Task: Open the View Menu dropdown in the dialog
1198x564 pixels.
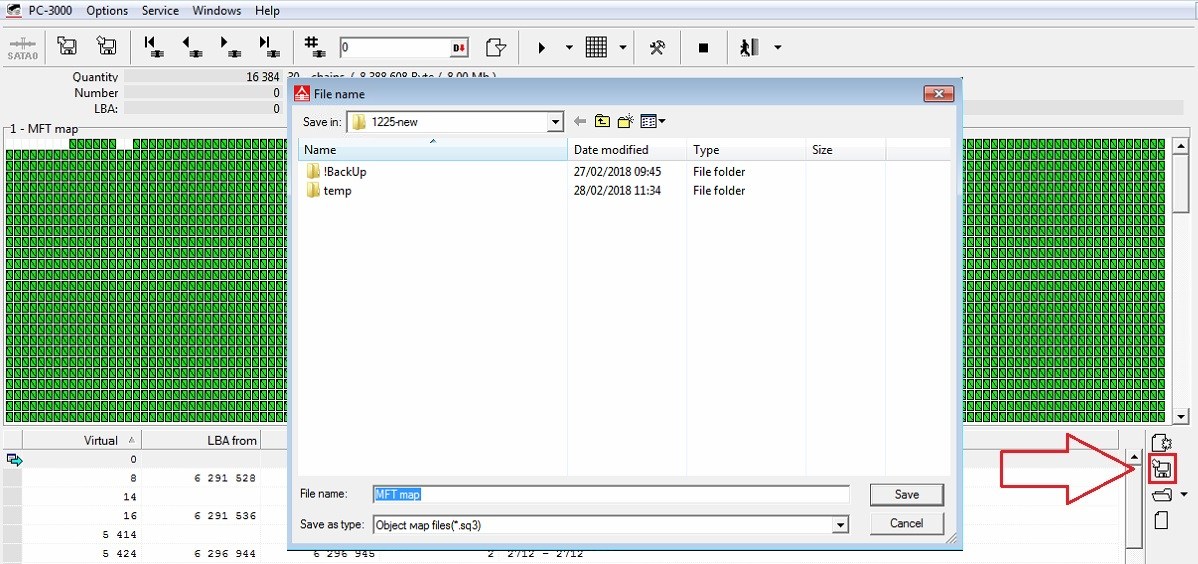Action: (654, 121)
